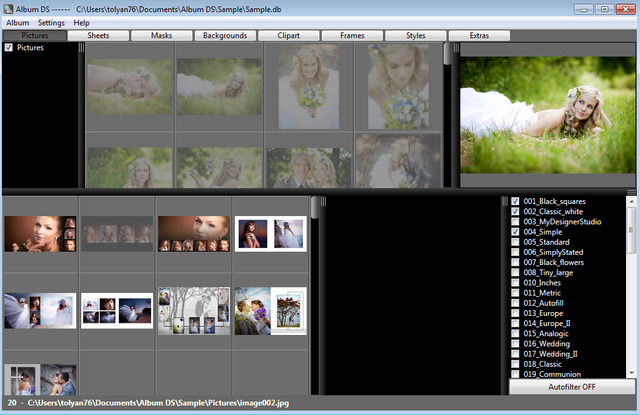640x415 pixels.
Task: Open the Settings menu
Action: pos(51,22)
